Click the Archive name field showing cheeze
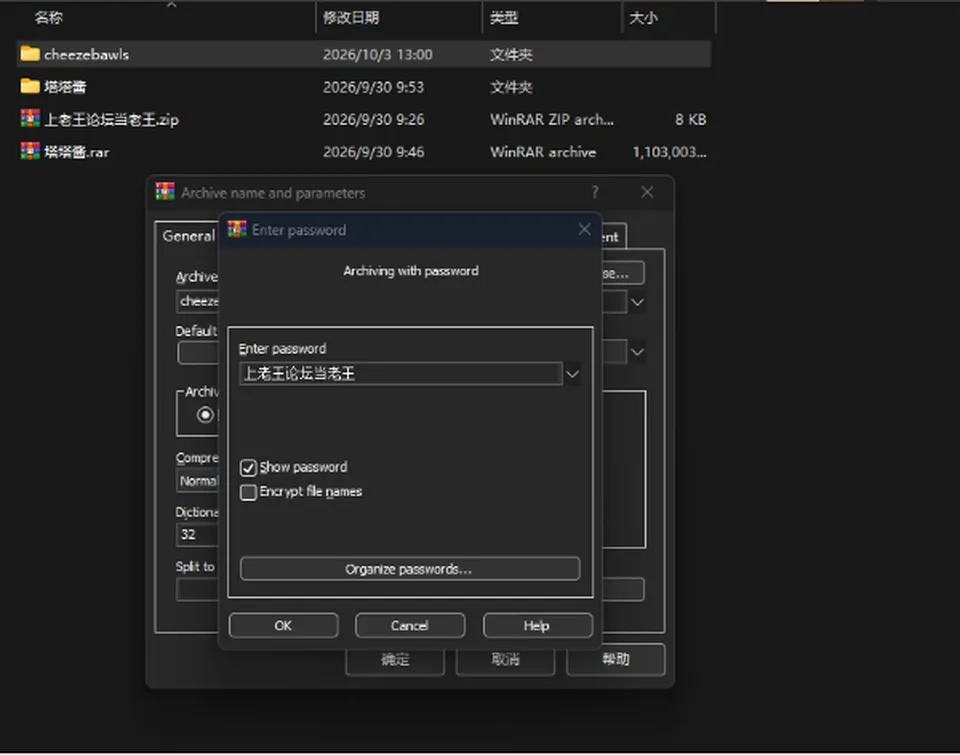 point(198,301)
